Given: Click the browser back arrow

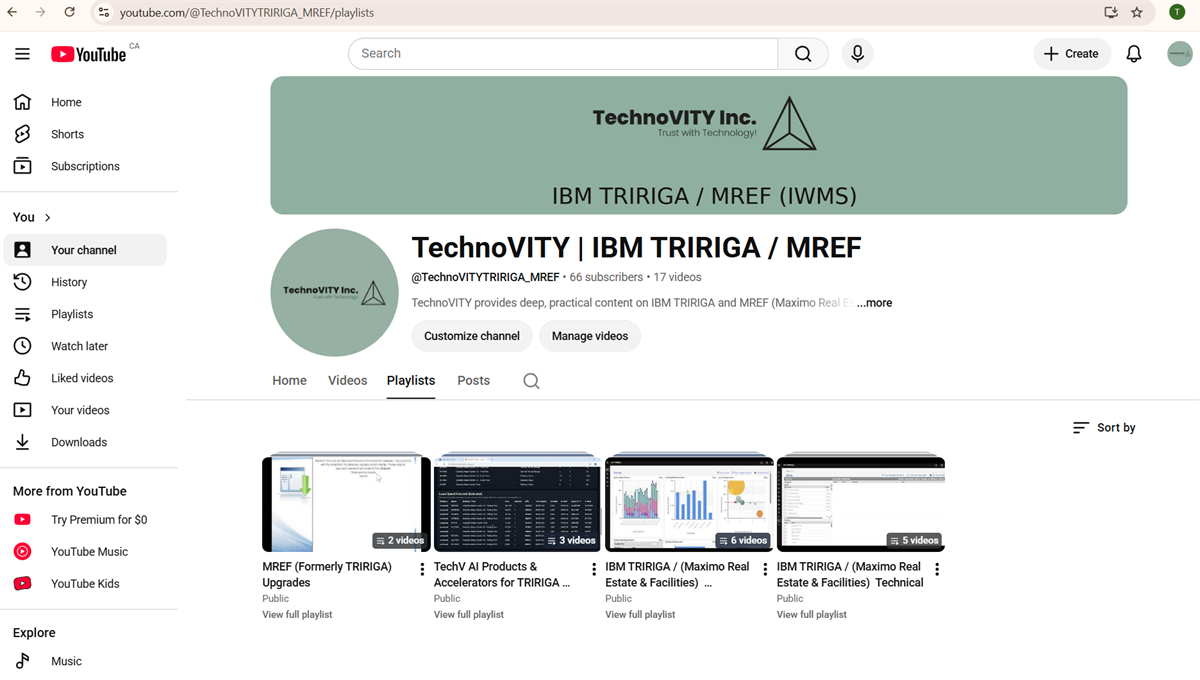Looking at the screenshot, I should [13, 12].
